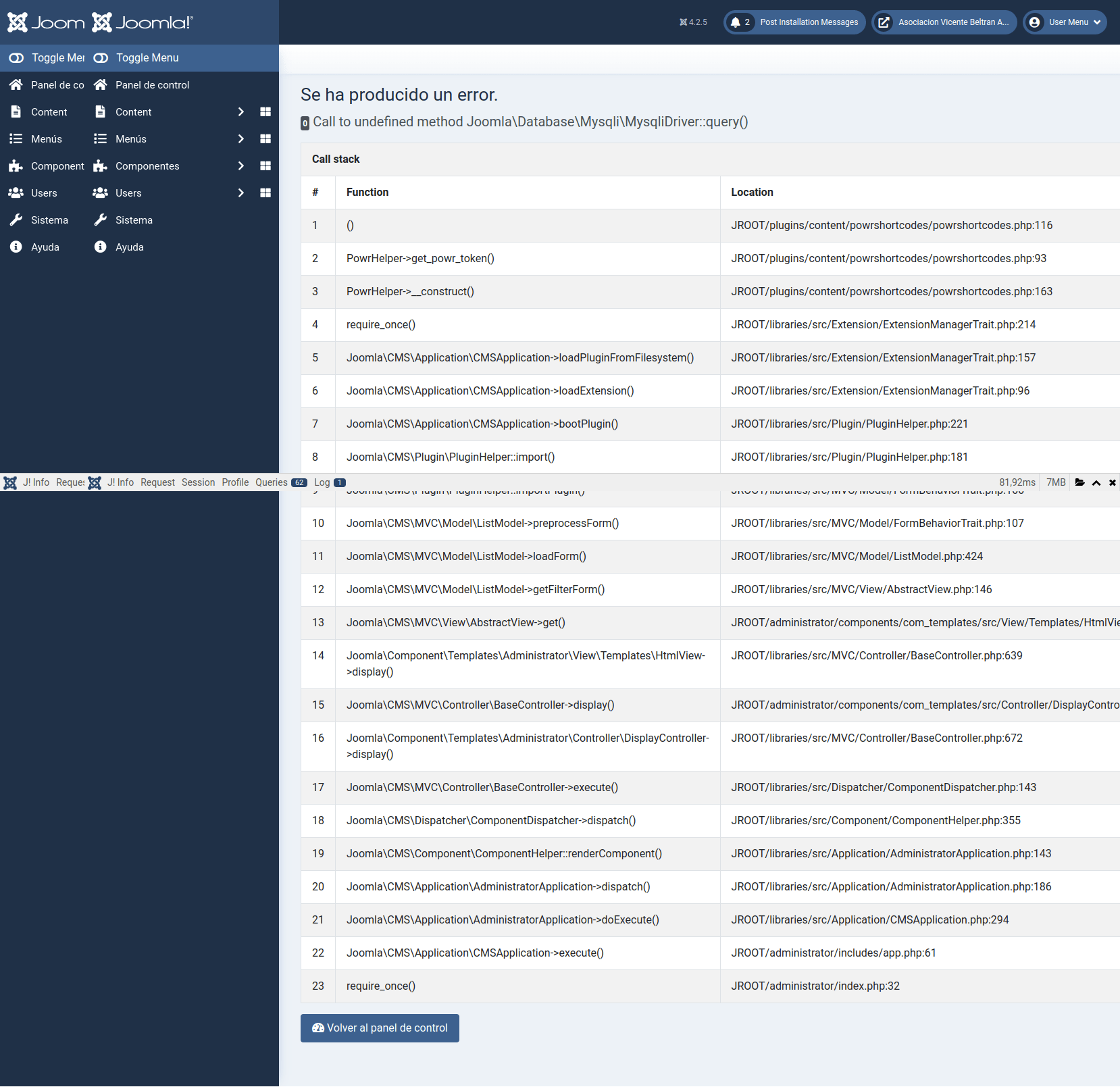Open Post Installation Messages button
This screenshot has width=1120, height=1087.
point(794,22)
